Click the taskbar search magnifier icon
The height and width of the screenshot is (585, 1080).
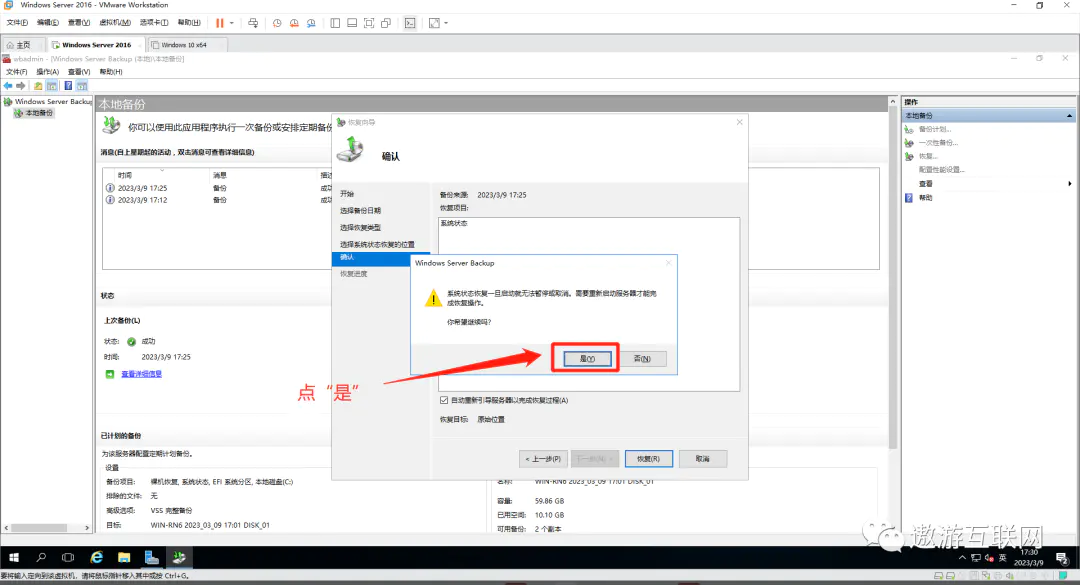tap(41, 557)
